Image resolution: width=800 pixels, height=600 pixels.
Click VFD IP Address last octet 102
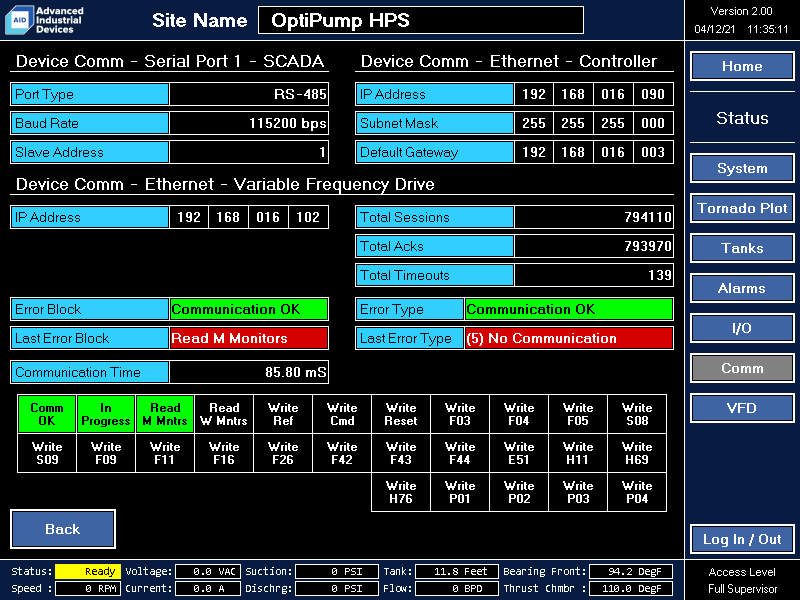[x=308, y=217]
